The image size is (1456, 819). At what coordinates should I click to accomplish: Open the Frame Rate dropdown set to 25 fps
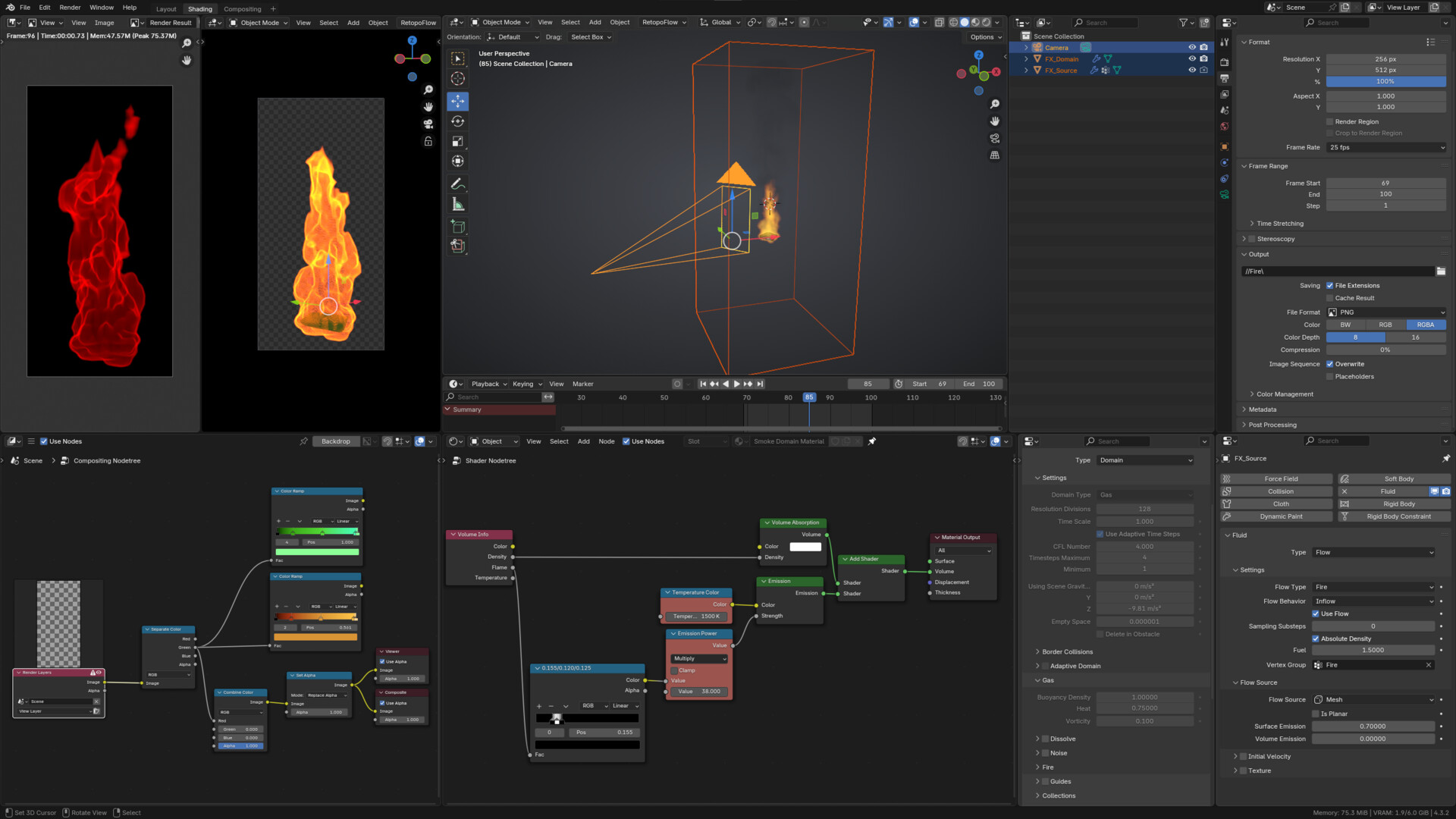click(1386, 147)
